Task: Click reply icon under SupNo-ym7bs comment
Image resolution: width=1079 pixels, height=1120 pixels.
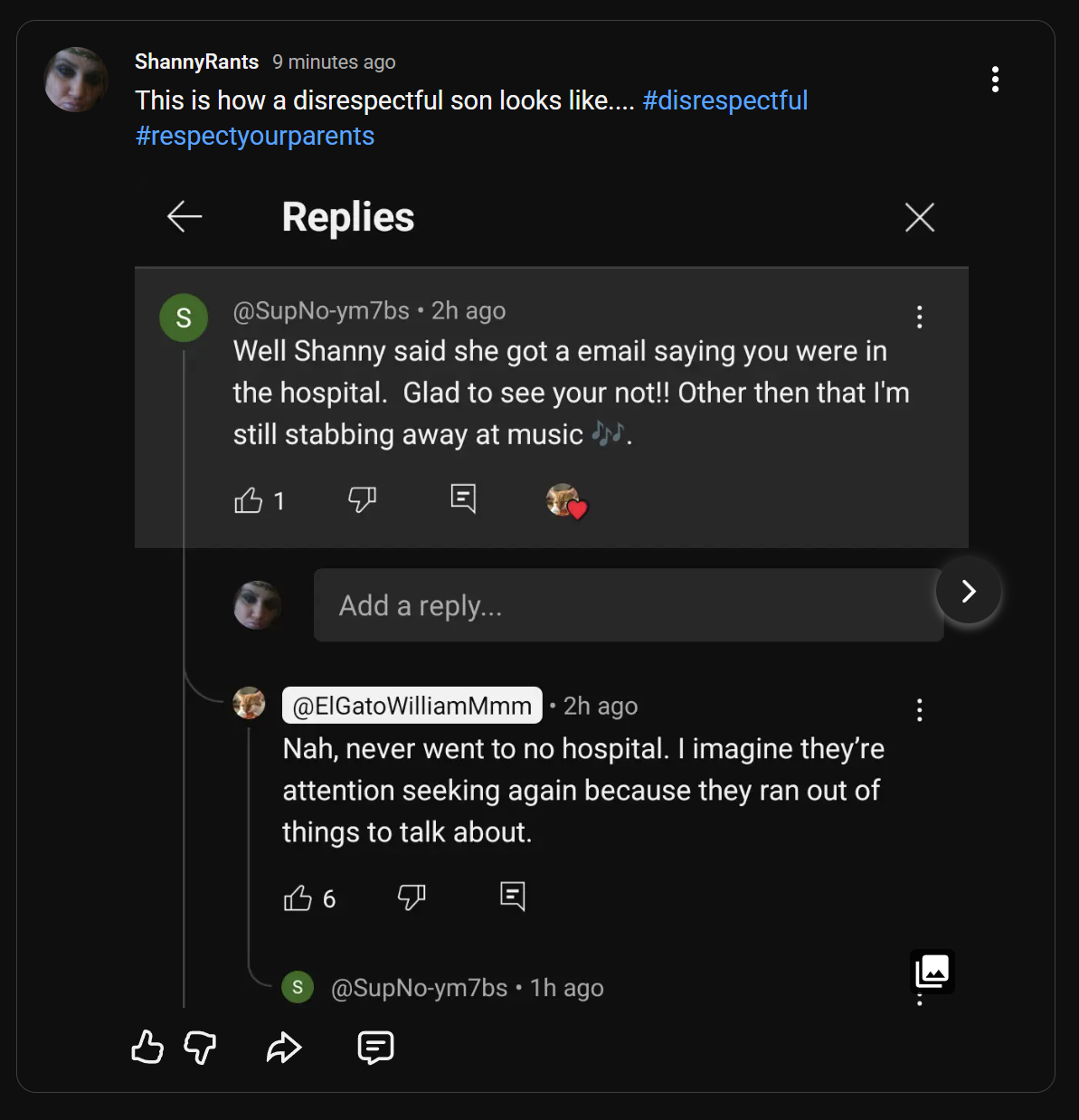Action: [x=463, y=498]
